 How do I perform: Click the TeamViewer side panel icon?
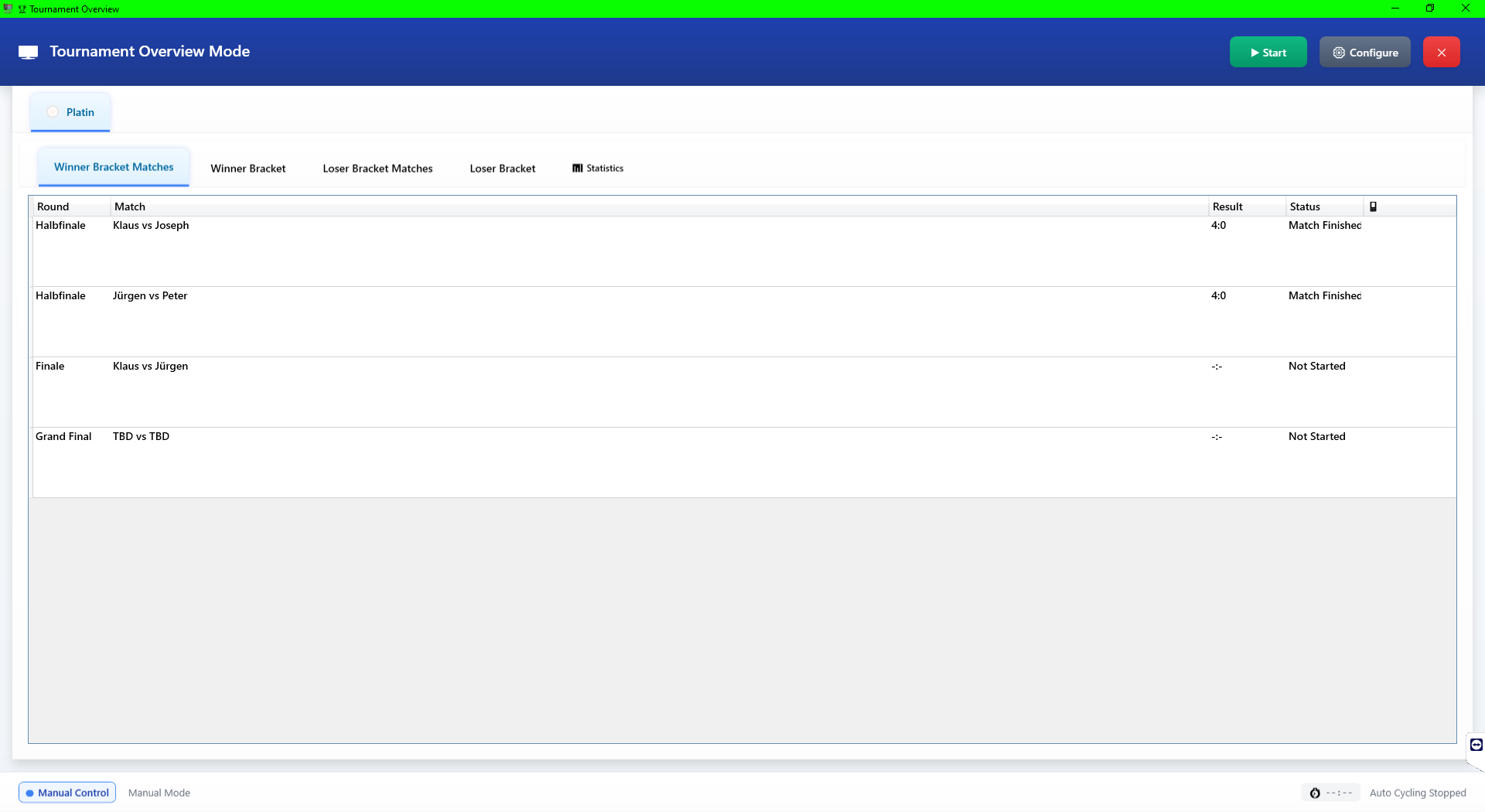click(x=1476, y=745)
